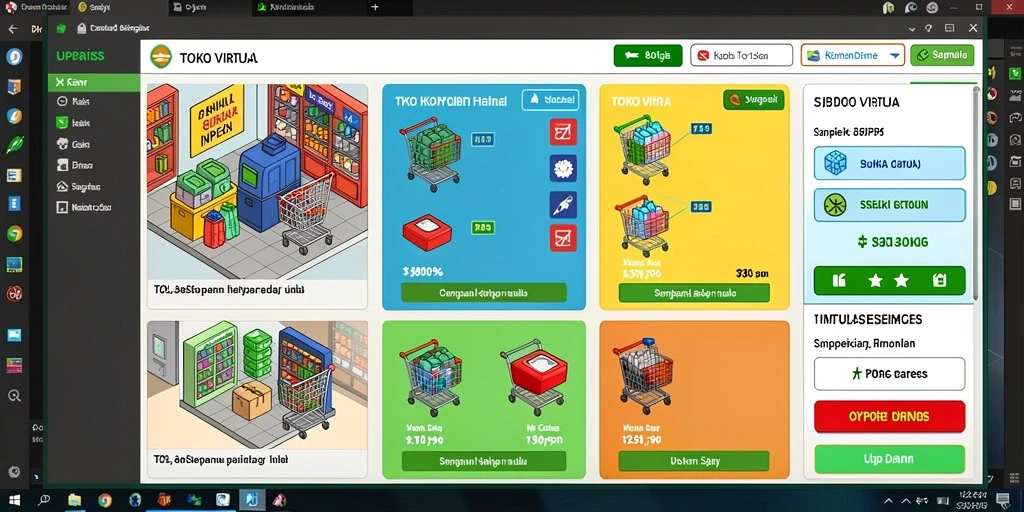Click the red OYPOIE DANBS button

[889, 417]
